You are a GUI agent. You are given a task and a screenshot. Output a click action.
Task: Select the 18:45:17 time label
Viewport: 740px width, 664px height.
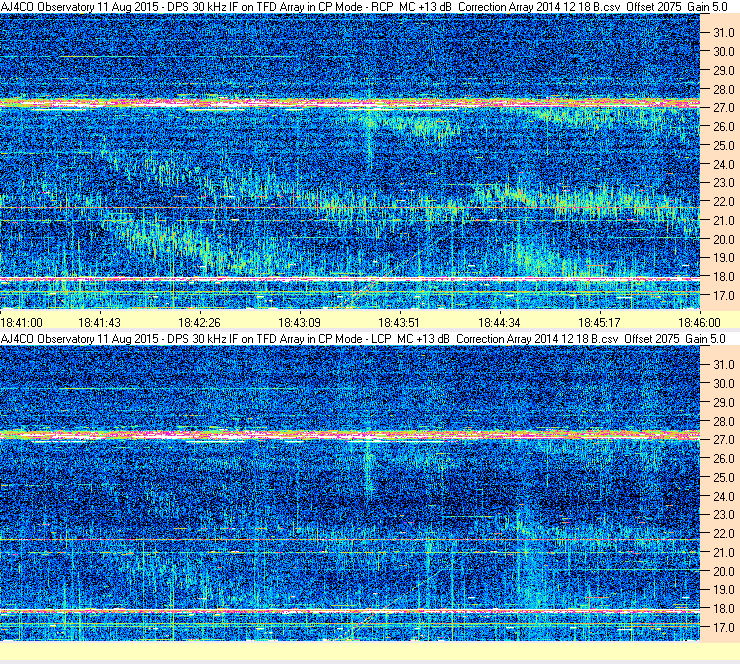[599, 323]
